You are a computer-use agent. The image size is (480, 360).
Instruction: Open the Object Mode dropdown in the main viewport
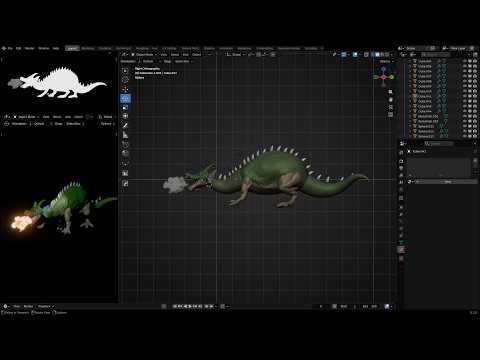(x=144, y=54)
